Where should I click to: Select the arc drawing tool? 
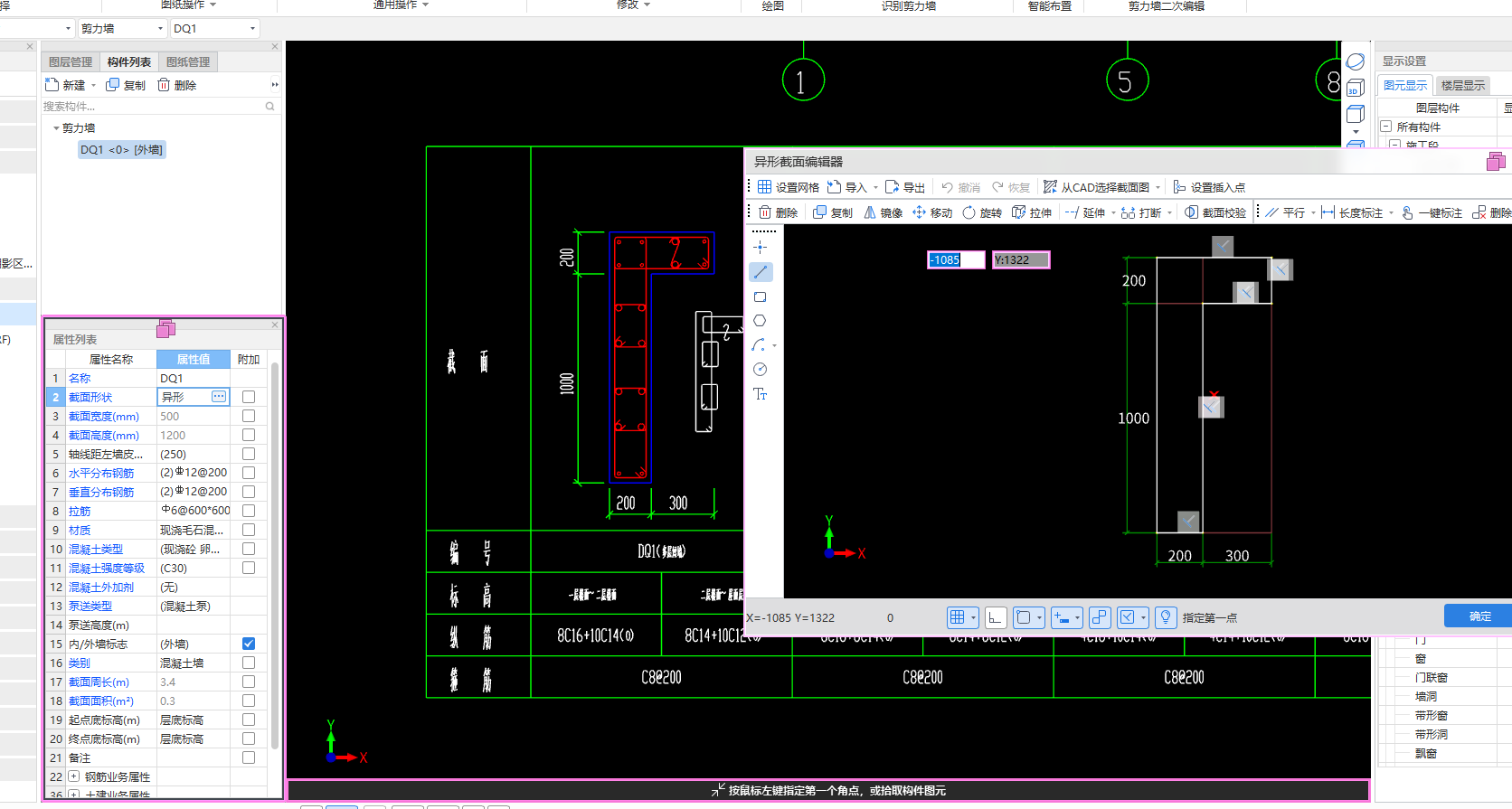point(760,345)
